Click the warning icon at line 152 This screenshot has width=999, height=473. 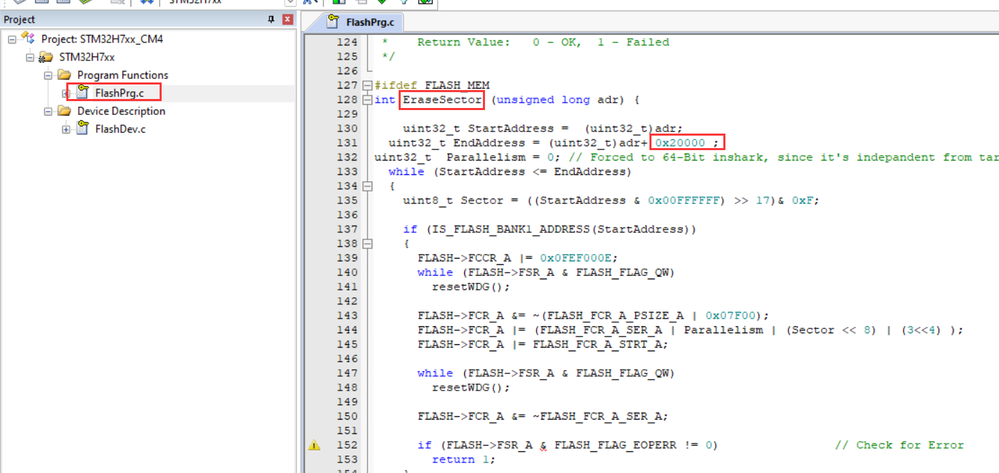(313, 446)
